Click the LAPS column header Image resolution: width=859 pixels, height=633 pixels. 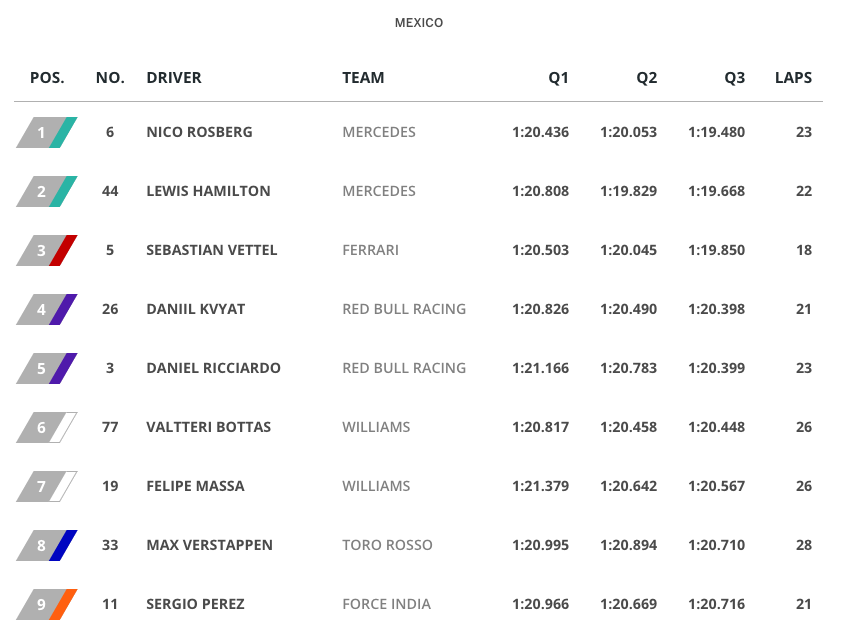(793, 77)
